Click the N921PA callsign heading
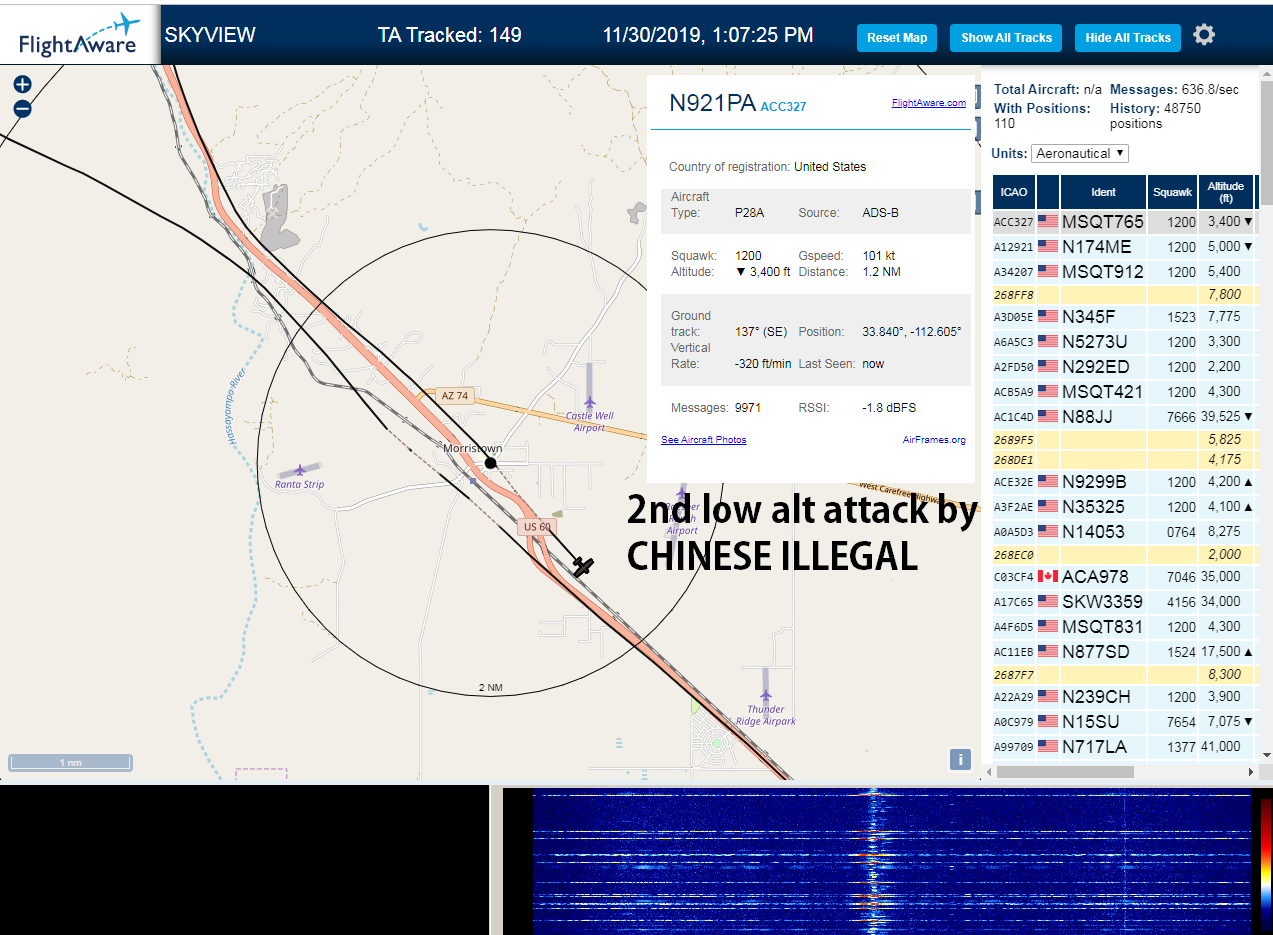Image resolution: width=1273 pixels, height=935 pixels. pos(713,103)
